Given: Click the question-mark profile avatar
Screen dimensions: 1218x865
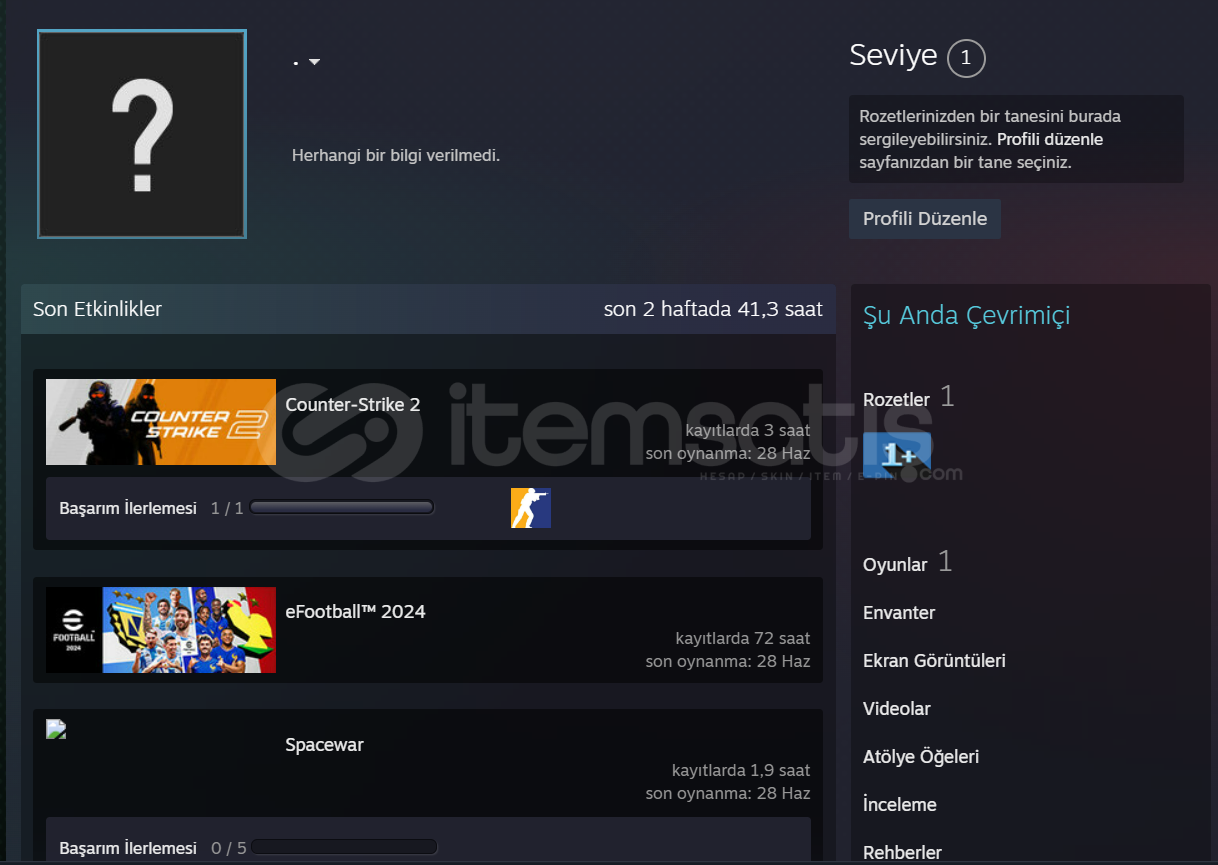Looking at the screenshot, I should pos(142,134).
